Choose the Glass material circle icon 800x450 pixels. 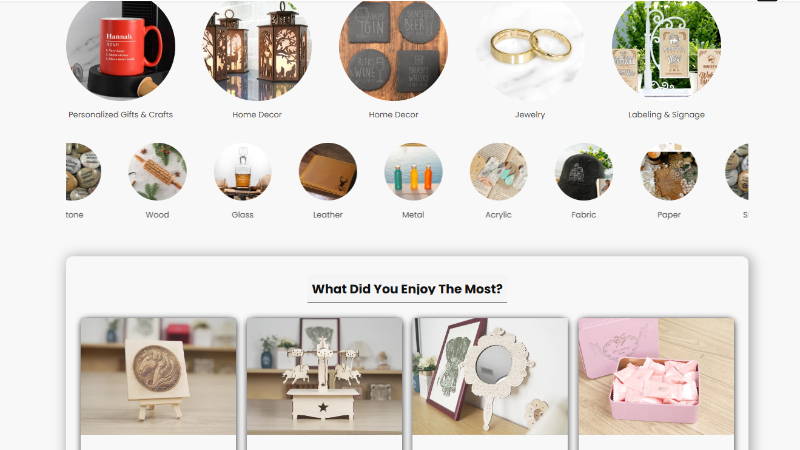(242, 171)
